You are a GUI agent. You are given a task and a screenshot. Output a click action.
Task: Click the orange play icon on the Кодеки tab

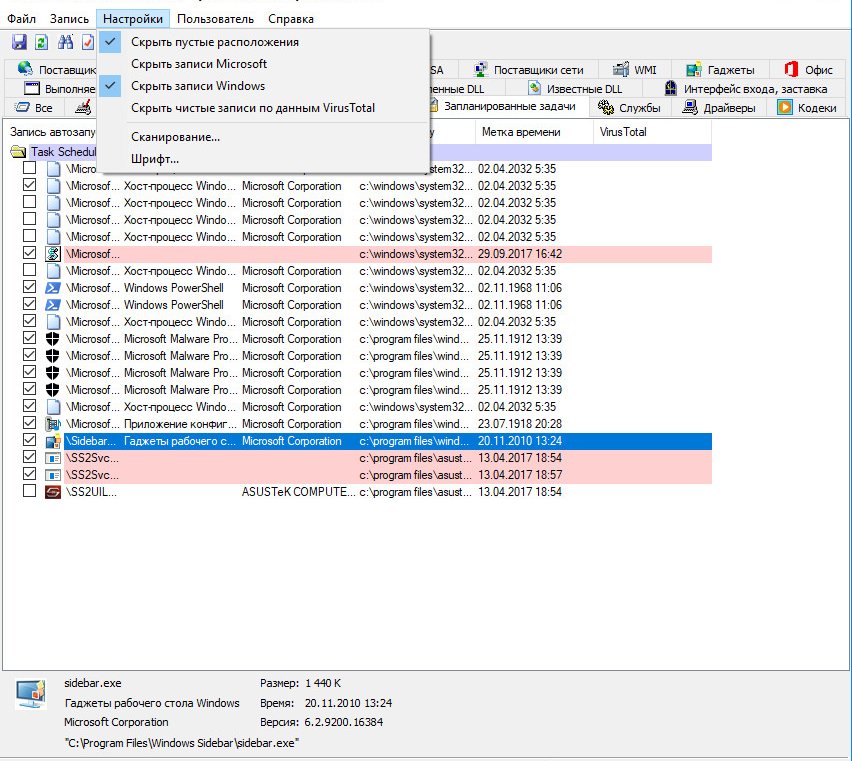point(785,107)
